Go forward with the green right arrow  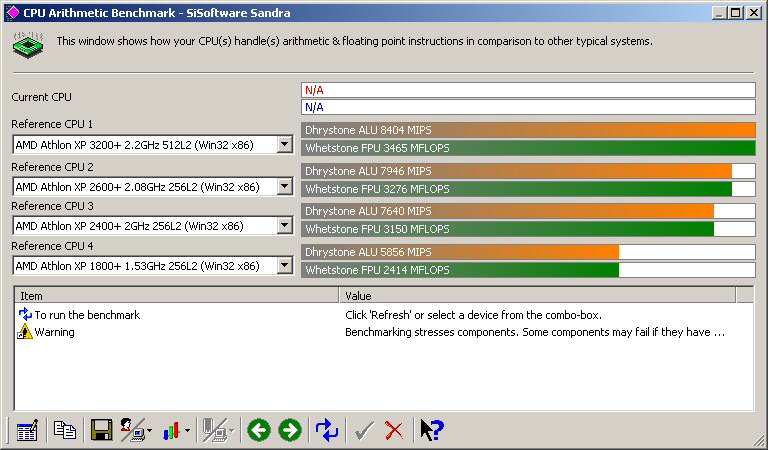click(290, 430)
